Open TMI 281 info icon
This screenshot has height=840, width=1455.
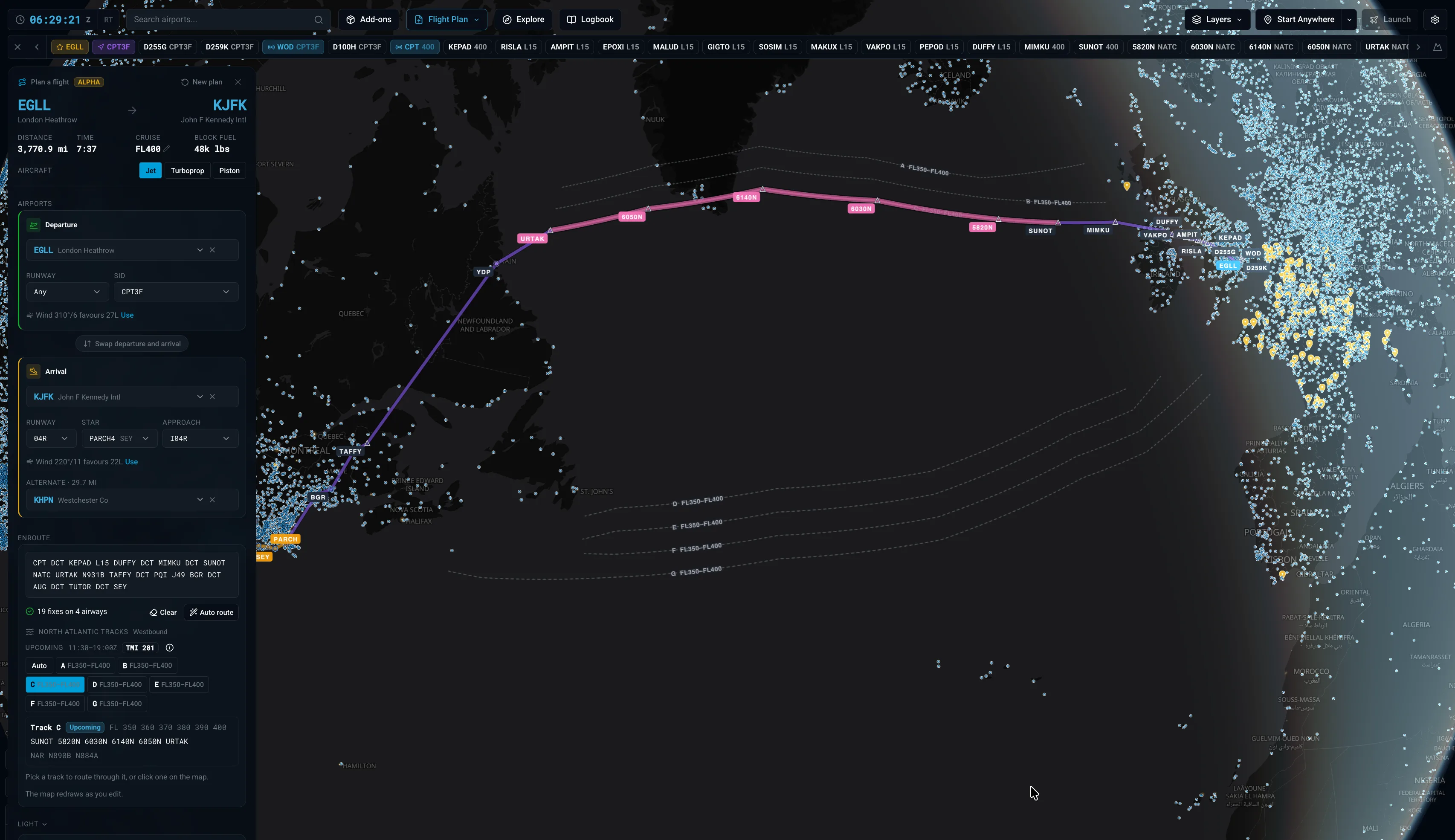point(169,648)
